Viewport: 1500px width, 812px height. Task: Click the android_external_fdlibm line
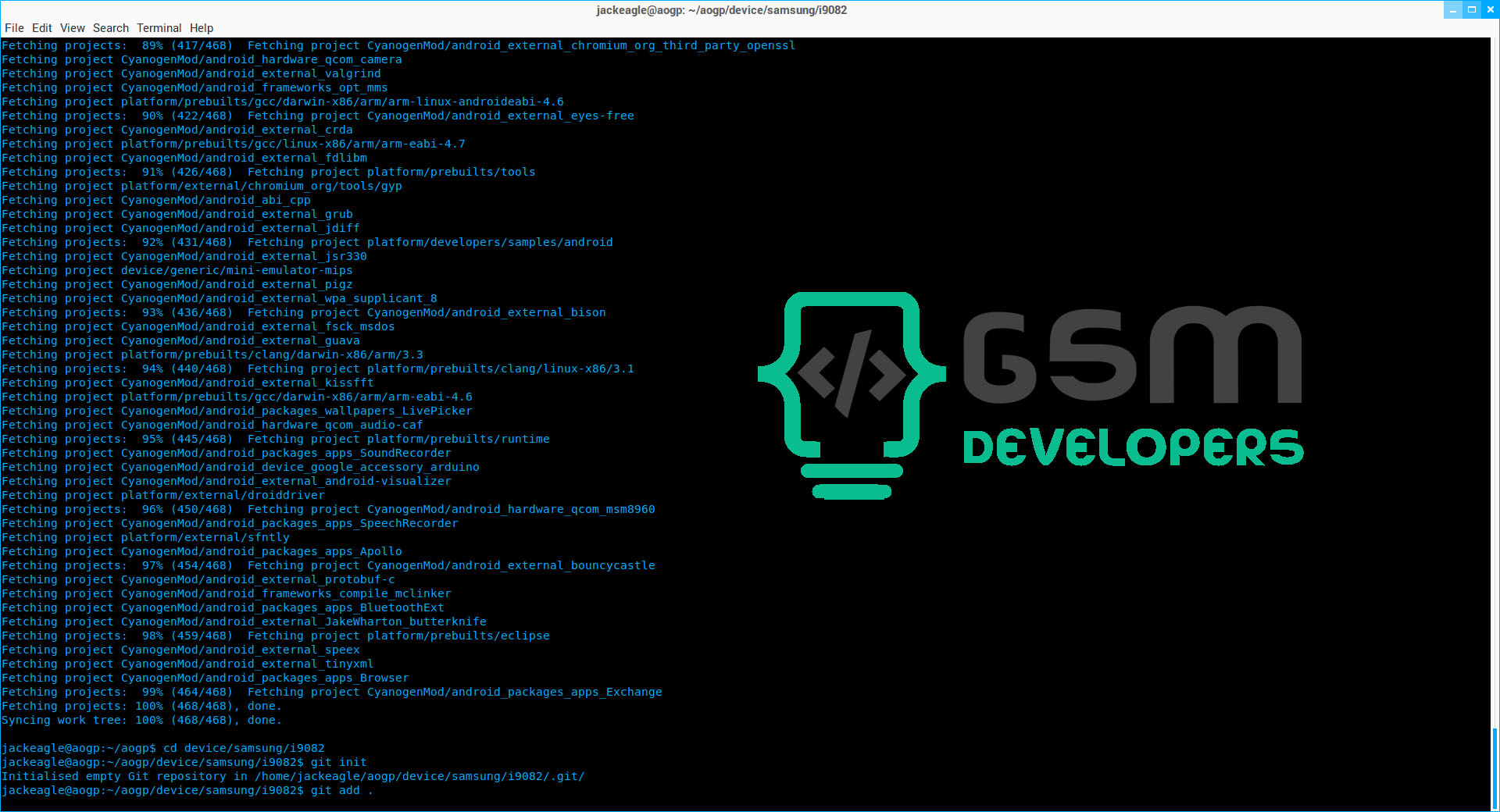click(x=184, y=158)
